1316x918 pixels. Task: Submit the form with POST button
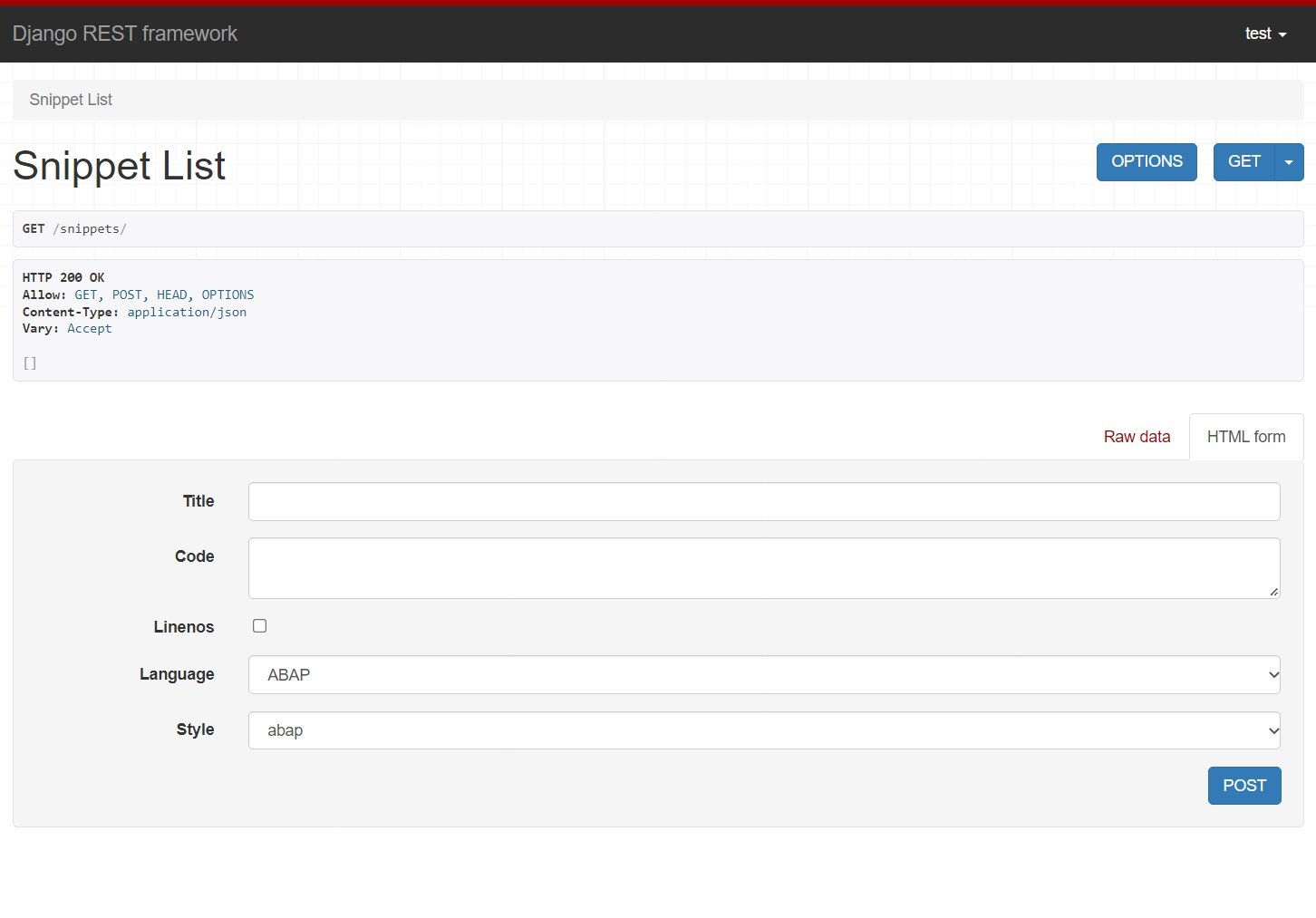tap(1244, 786)
